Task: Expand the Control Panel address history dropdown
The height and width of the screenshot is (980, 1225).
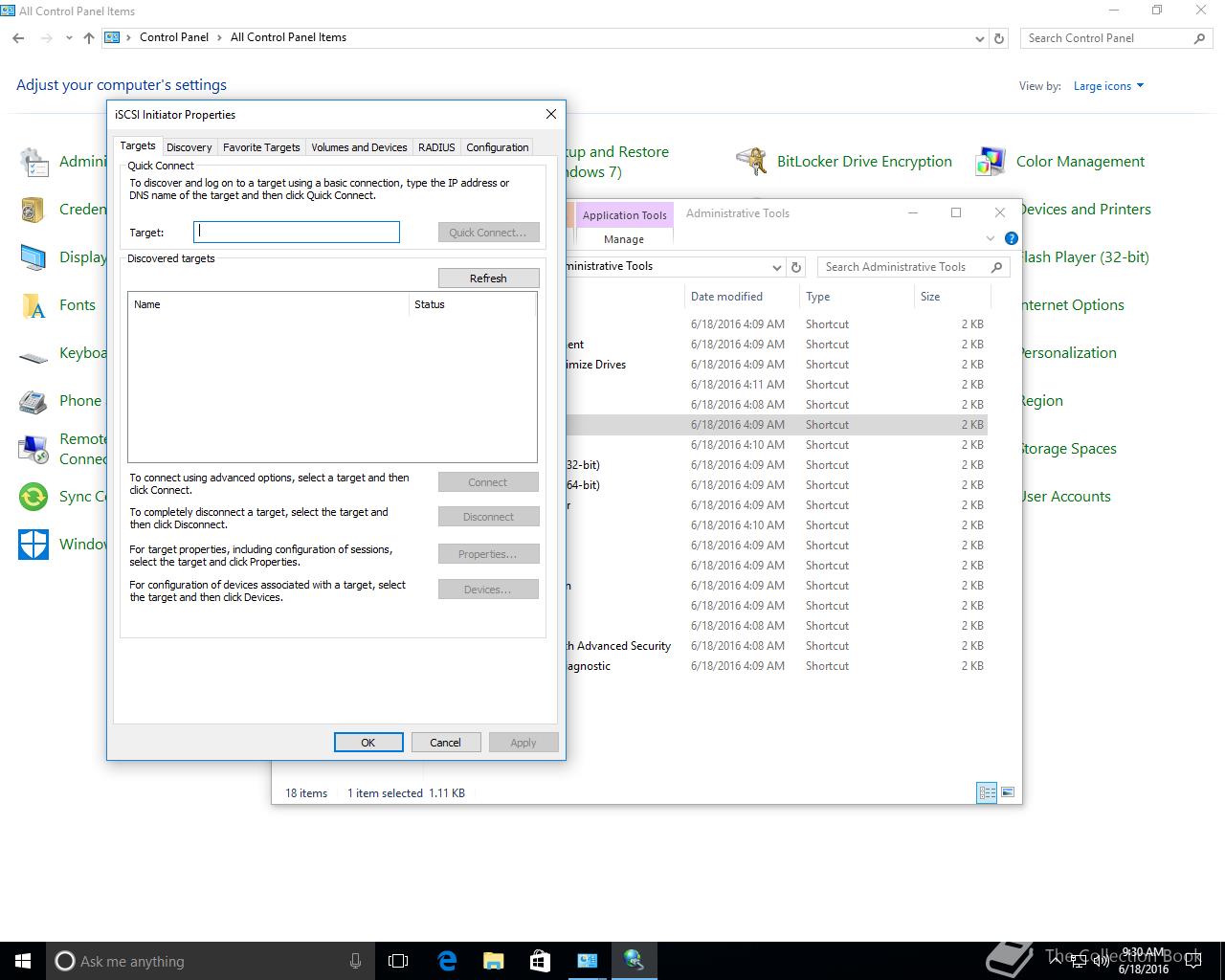Action: click(979, 38)
